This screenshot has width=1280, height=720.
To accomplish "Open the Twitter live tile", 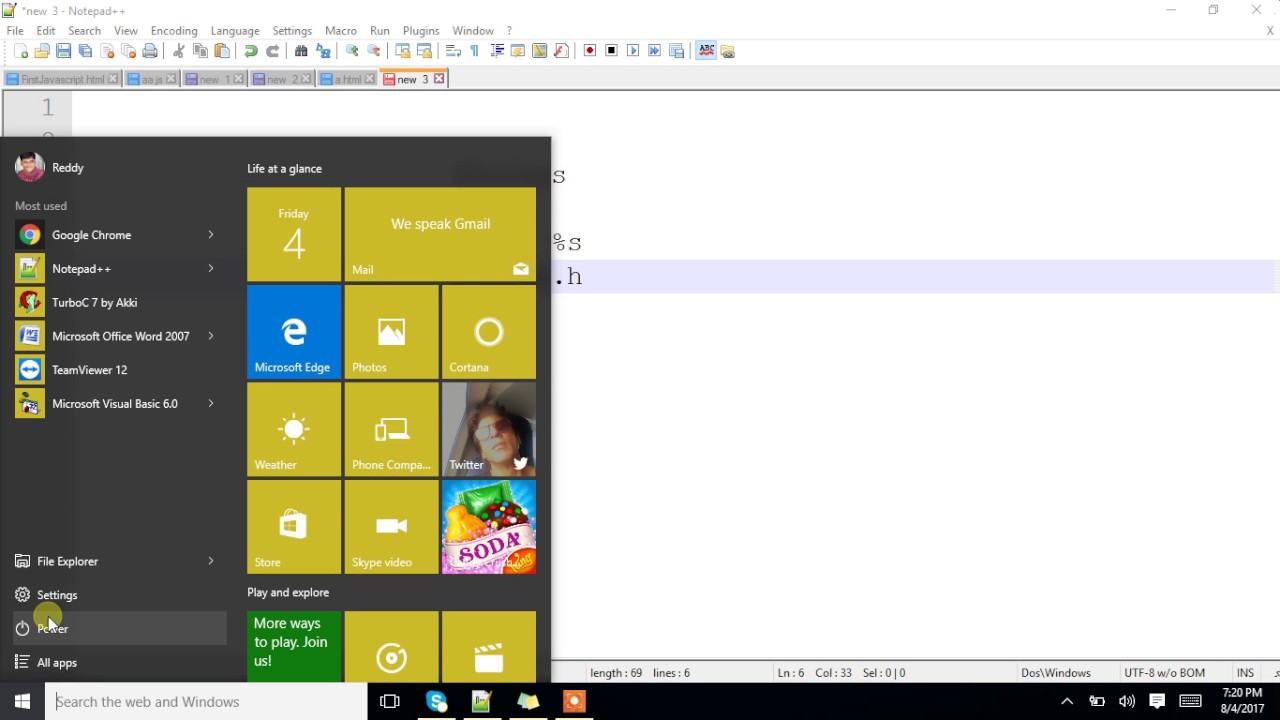I will click(x=489, y=429).
